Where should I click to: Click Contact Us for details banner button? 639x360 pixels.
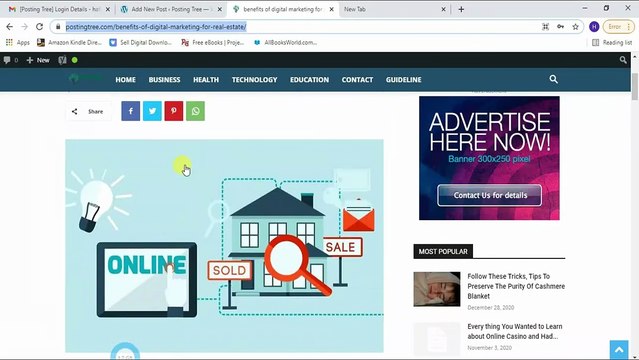click(489, 195)
